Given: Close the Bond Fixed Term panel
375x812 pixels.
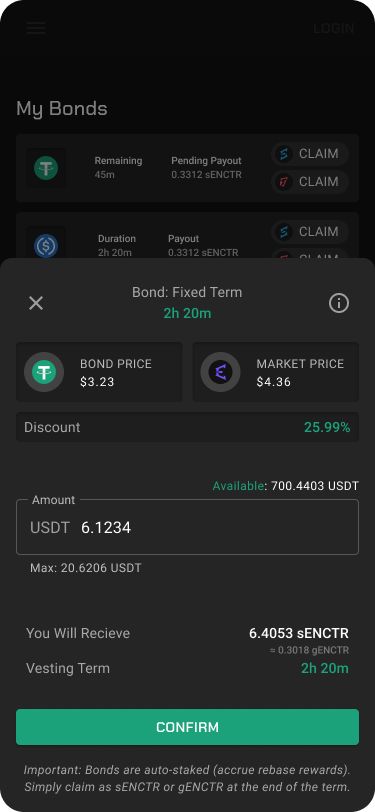Looking at the screenshot, I should (x=36, y=303).
